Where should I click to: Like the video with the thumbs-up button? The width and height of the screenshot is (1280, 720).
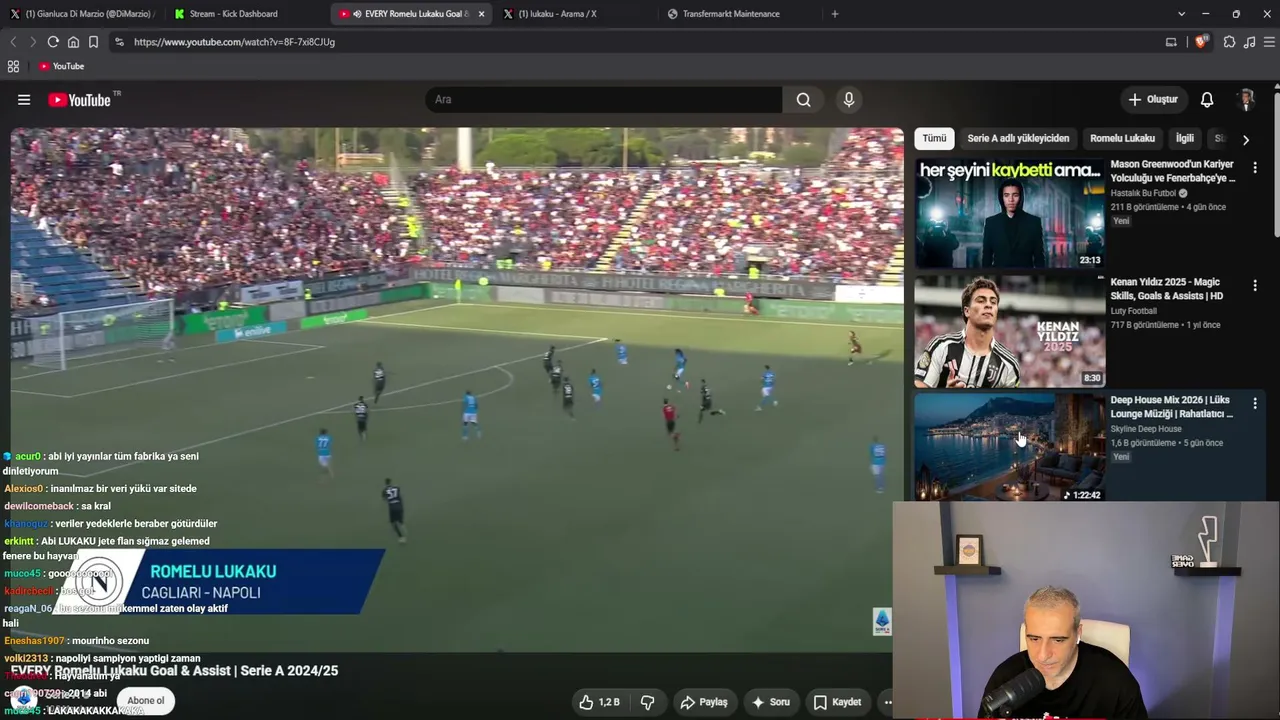pos(599,702)
